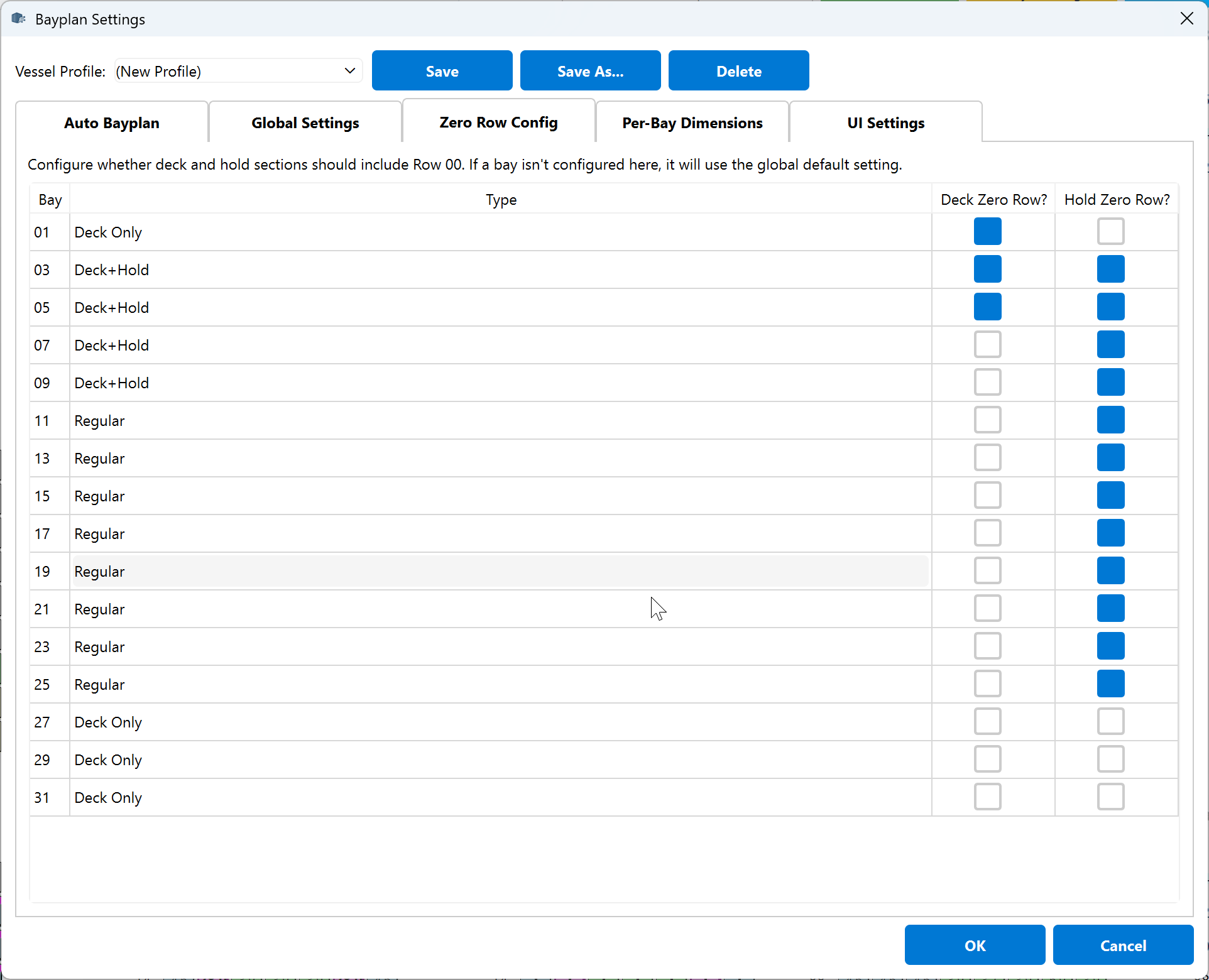
Task: Uncheck Hold Zero Row for bay 19
Action: coord(1110,571)
